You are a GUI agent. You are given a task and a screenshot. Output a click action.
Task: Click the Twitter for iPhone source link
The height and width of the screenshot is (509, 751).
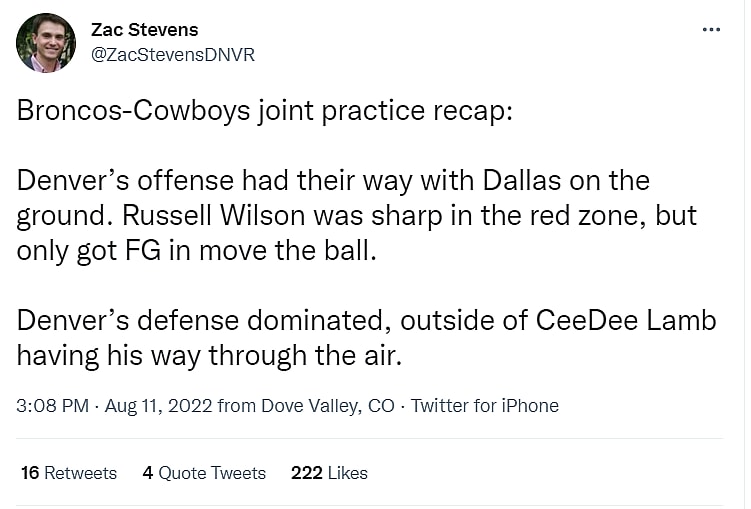click(x=485, y=406)
